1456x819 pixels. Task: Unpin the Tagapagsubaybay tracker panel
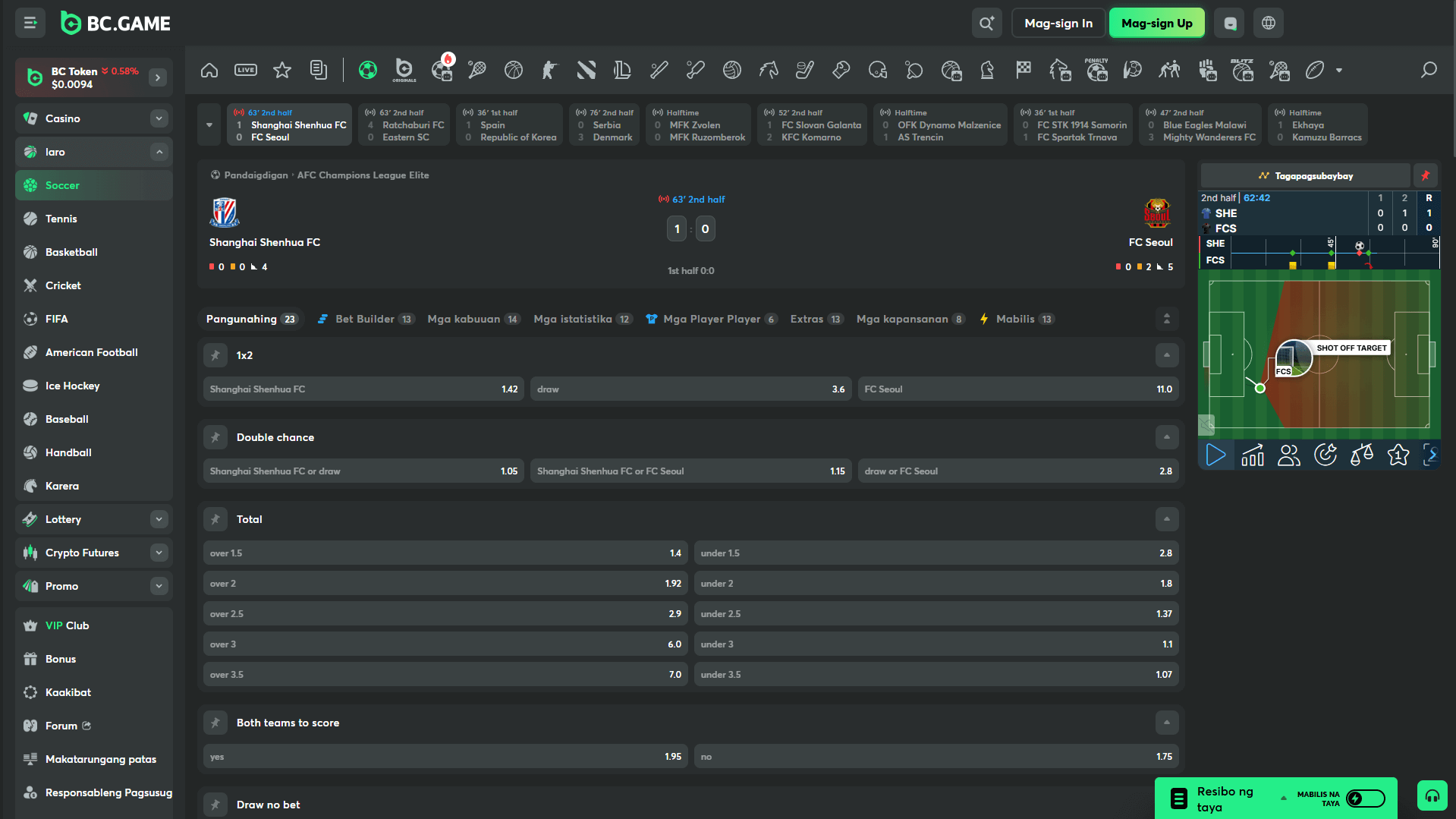(1425, 175)
